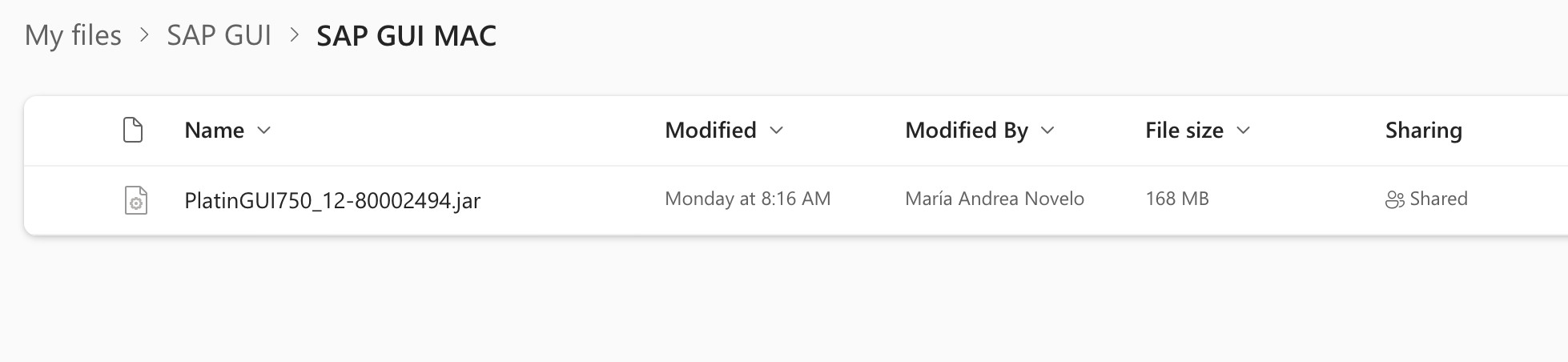Click the File size header label

tap(1184, 130)
